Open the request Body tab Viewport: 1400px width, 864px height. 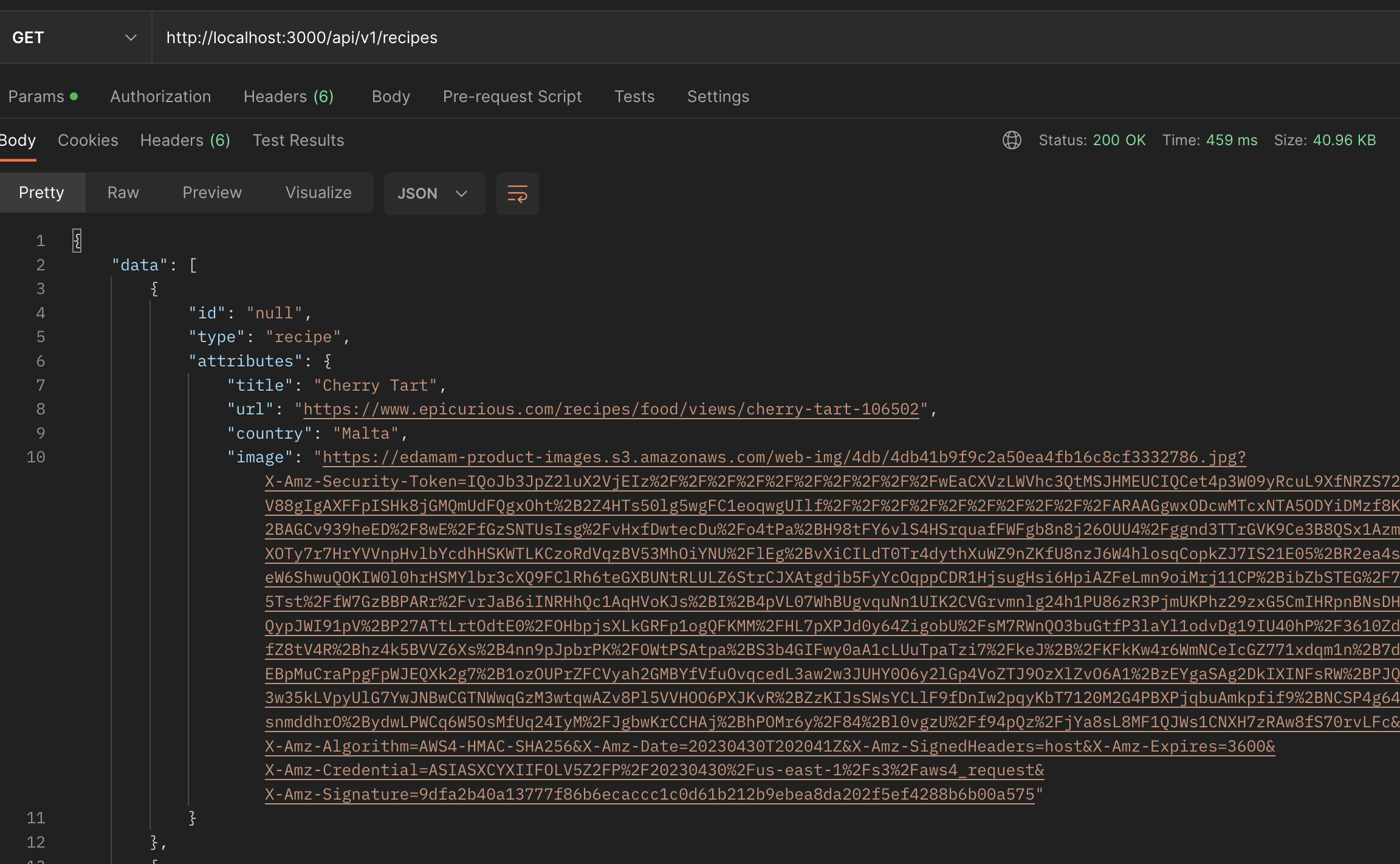tap(391, 97)
